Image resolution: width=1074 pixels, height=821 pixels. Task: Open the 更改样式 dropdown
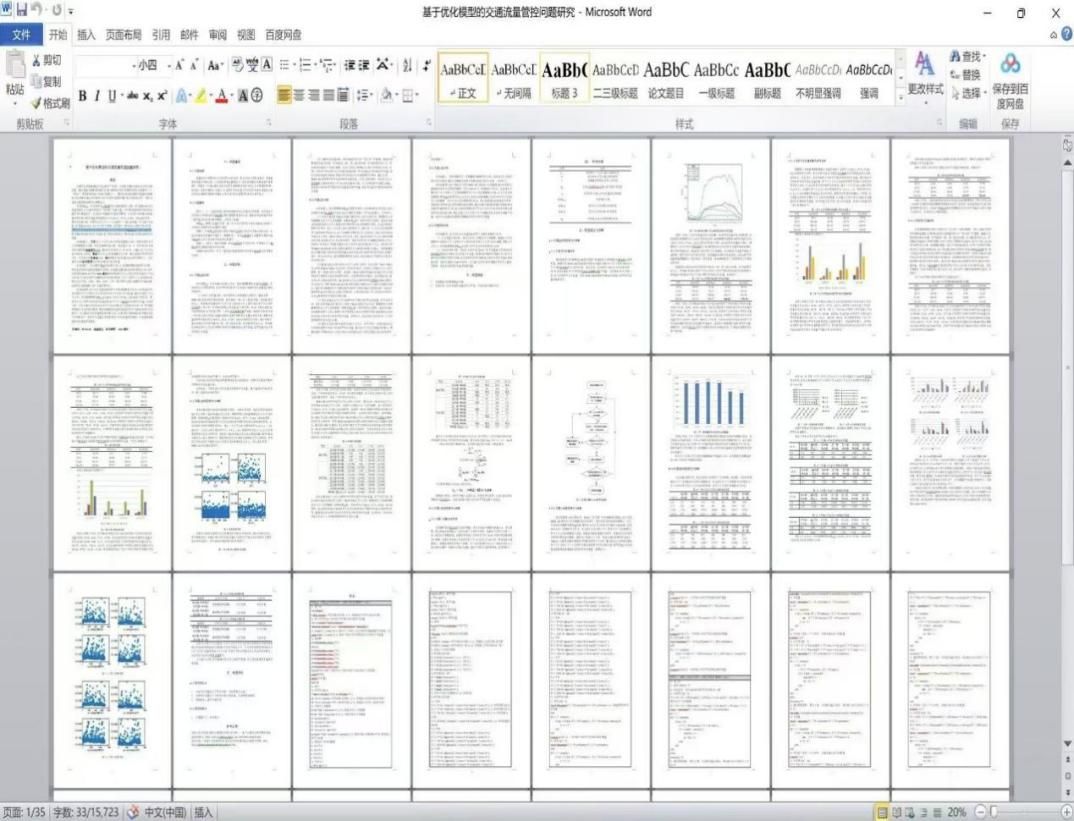point(925,78)
